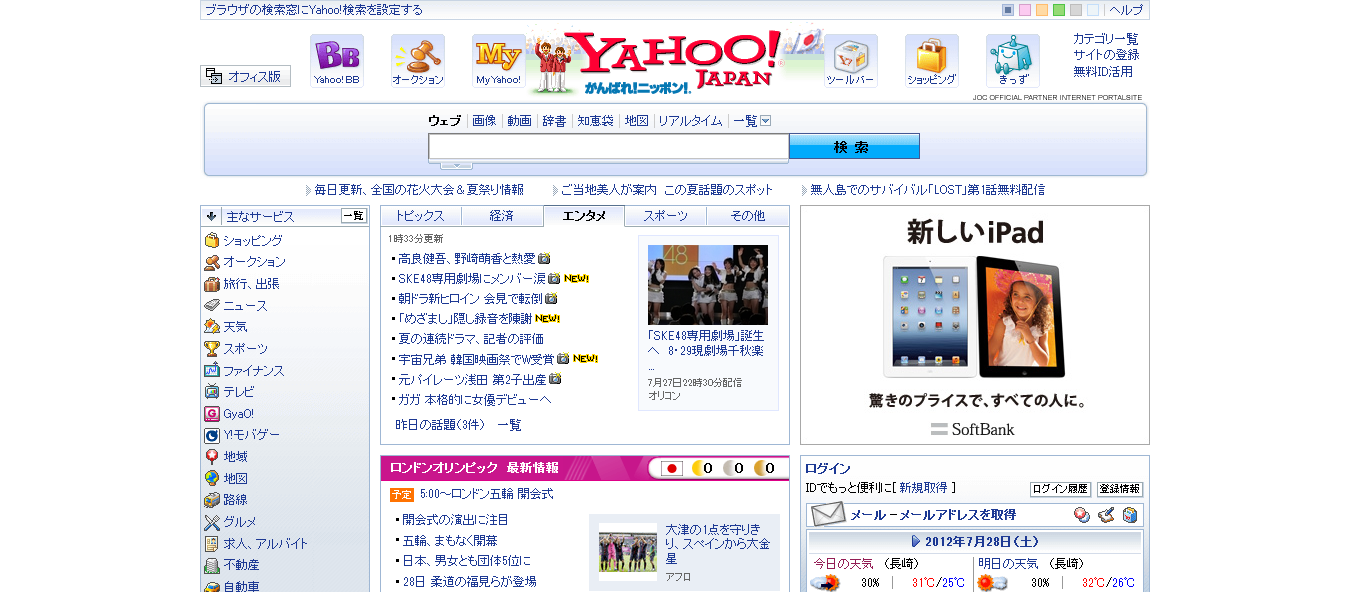Open the 宇宙兄弟 韓国映画祭でW受賞 headline

coord(476,359)
